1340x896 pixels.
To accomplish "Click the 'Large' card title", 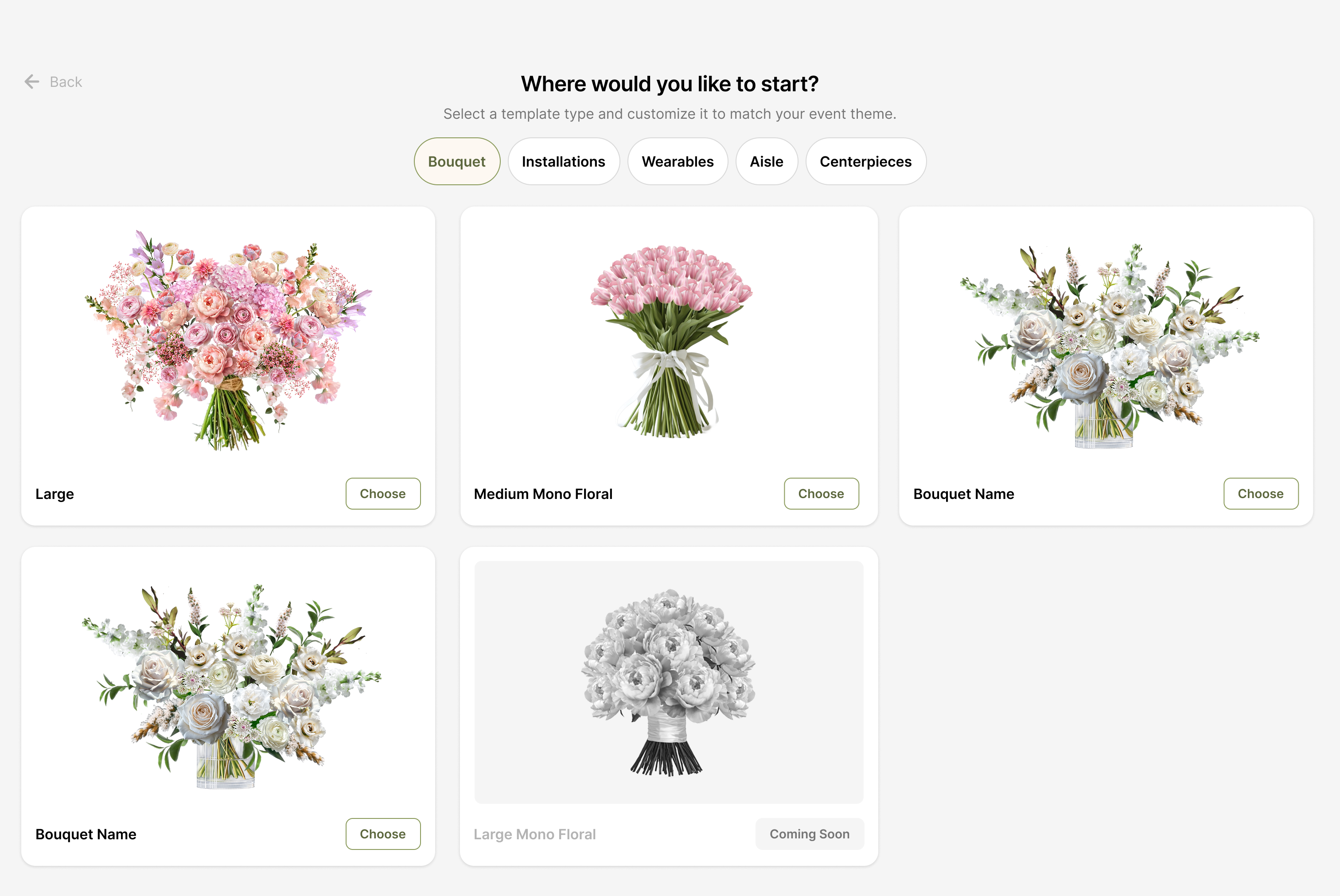I will (55, 494).
